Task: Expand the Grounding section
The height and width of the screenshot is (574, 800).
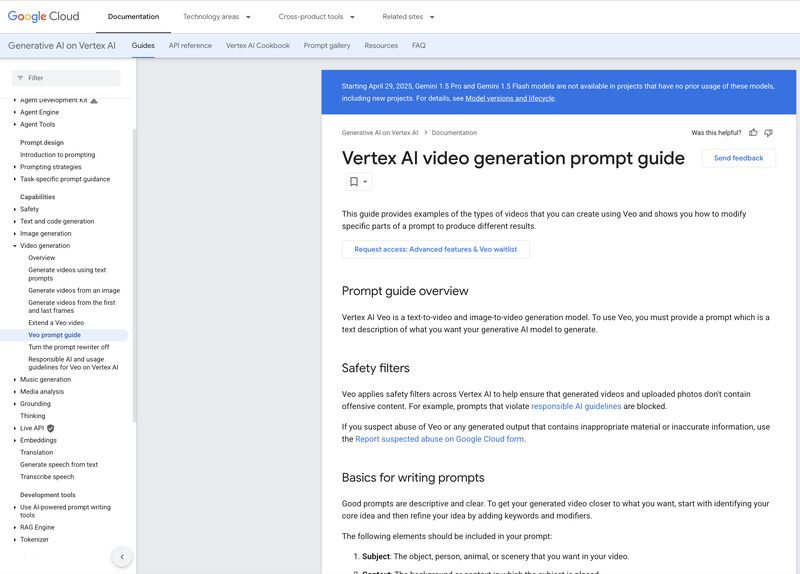Action: click(x=15, y=404)
